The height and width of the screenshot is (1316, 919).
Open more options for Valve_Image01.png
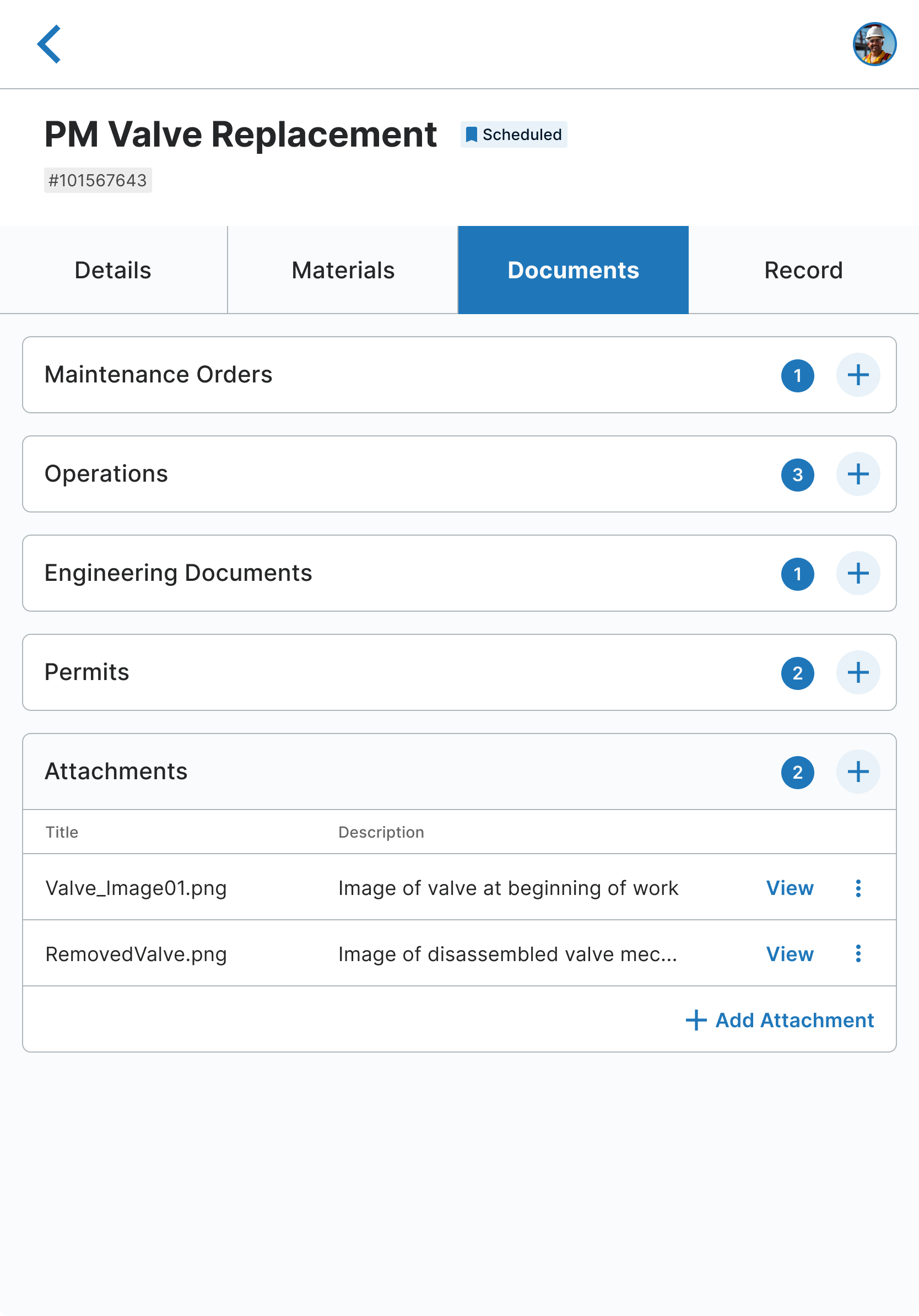tap(858, 888)
